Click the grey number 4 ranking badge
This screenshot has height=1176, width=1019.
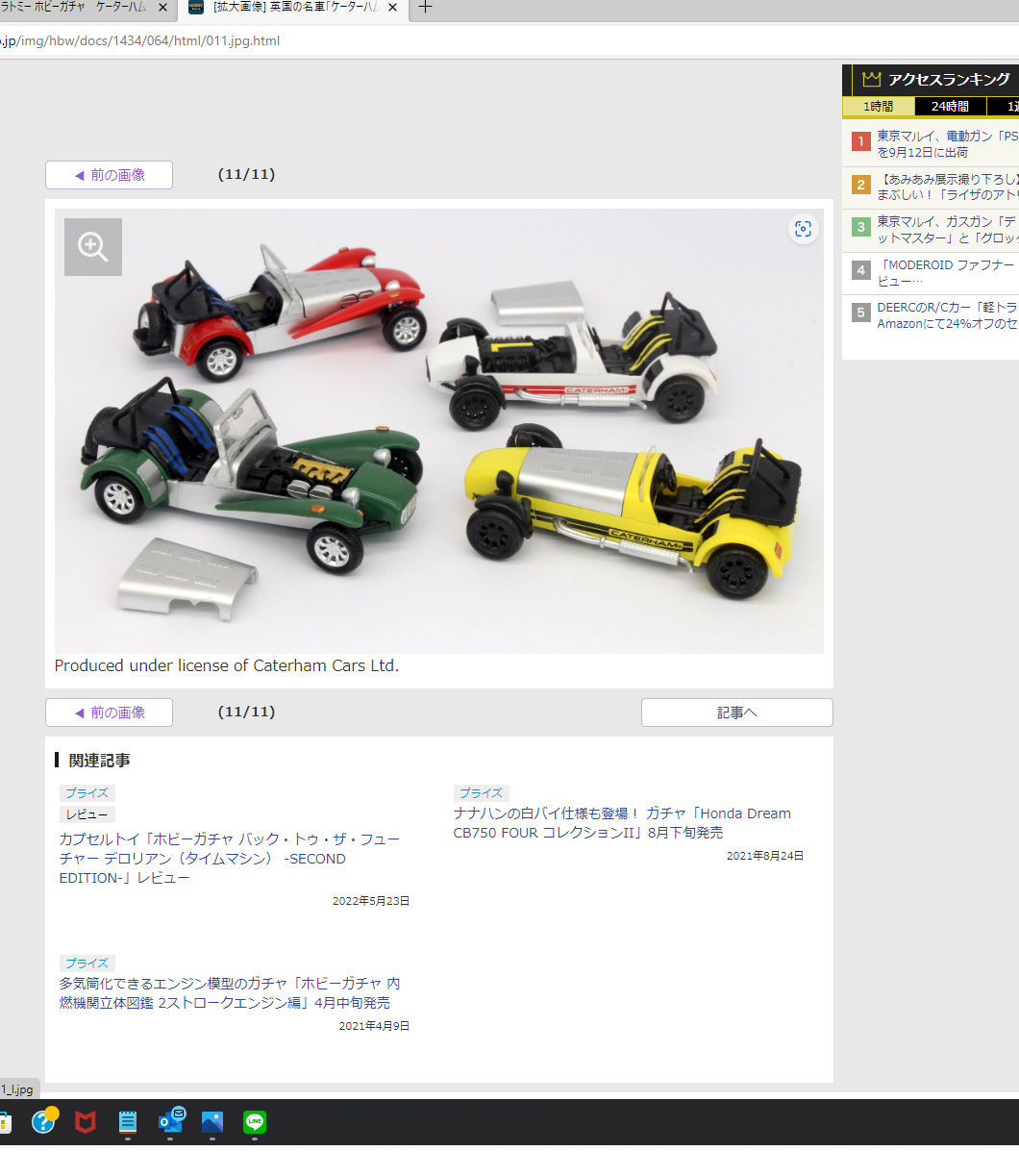point(861,271)
